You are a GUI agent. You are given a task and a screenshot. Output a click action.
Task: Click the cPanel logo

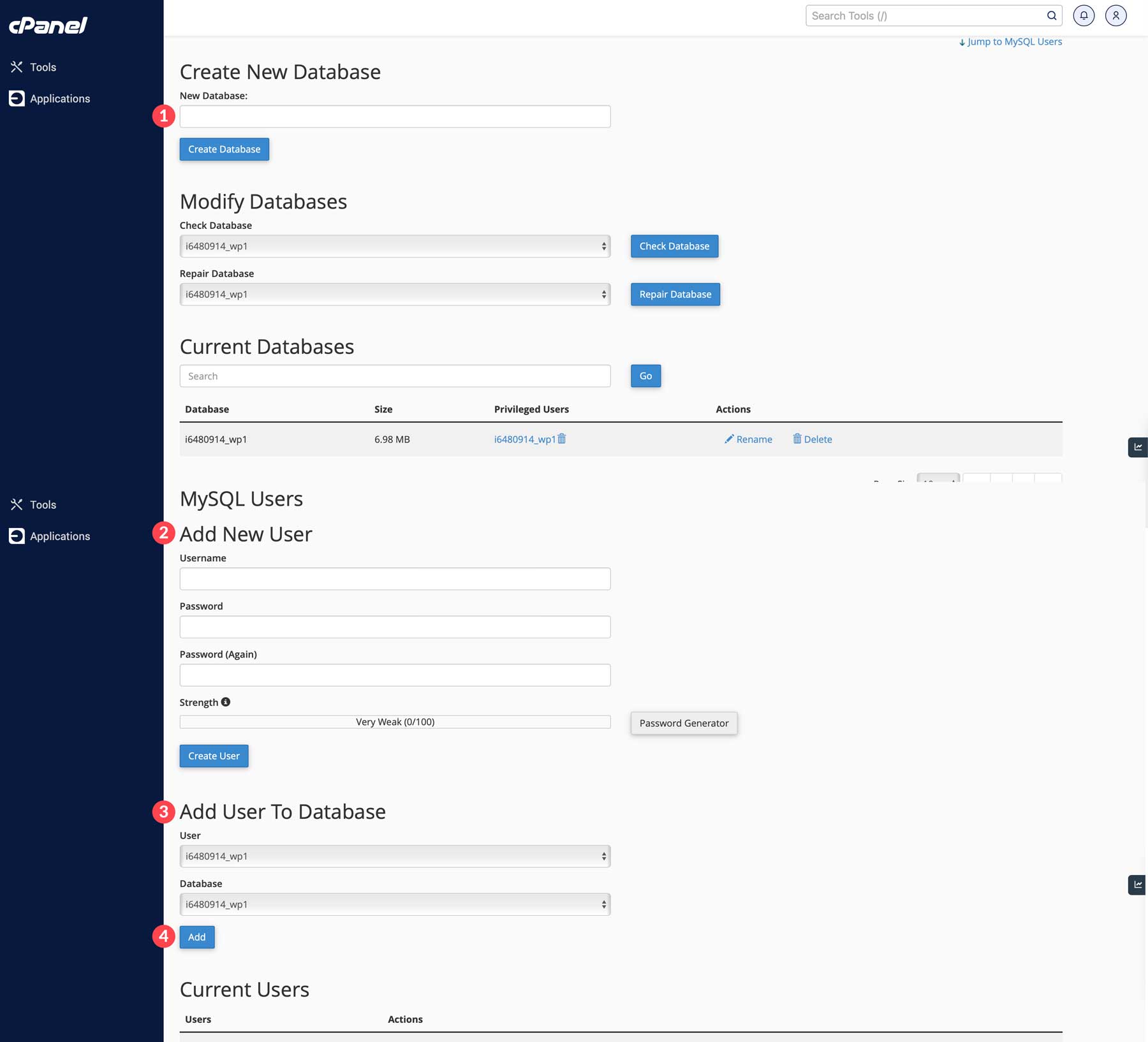[x=48, y=24]
